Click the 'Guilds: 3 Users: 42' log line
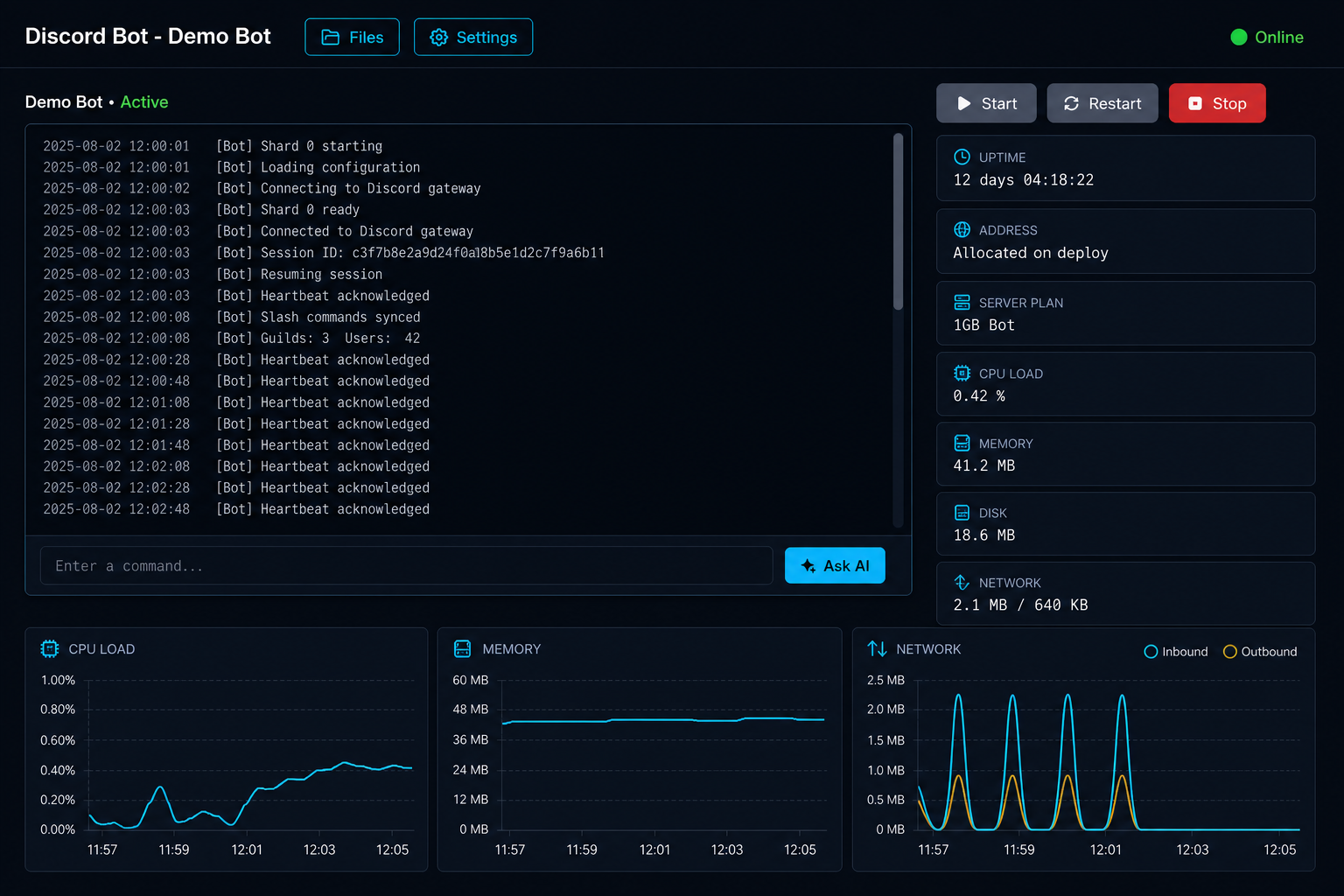Screen dimensions: 1344x896 point(232,338)
